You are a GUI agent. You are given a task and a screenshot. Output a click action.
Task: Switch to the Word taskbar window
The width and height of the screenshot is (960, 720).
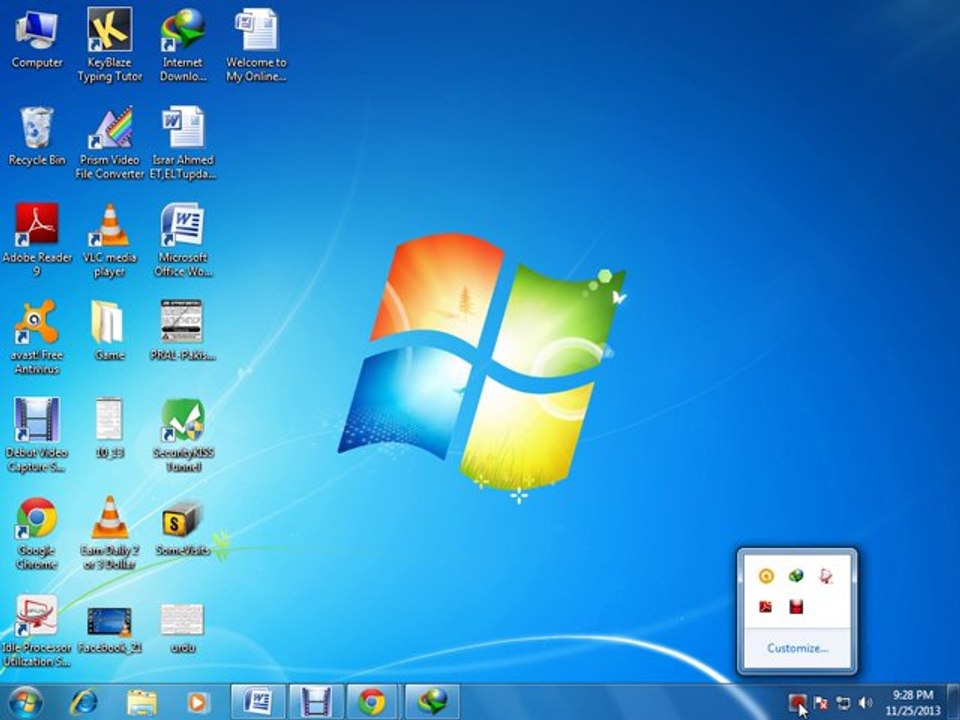pyautogui.click(x=258, y=702)
